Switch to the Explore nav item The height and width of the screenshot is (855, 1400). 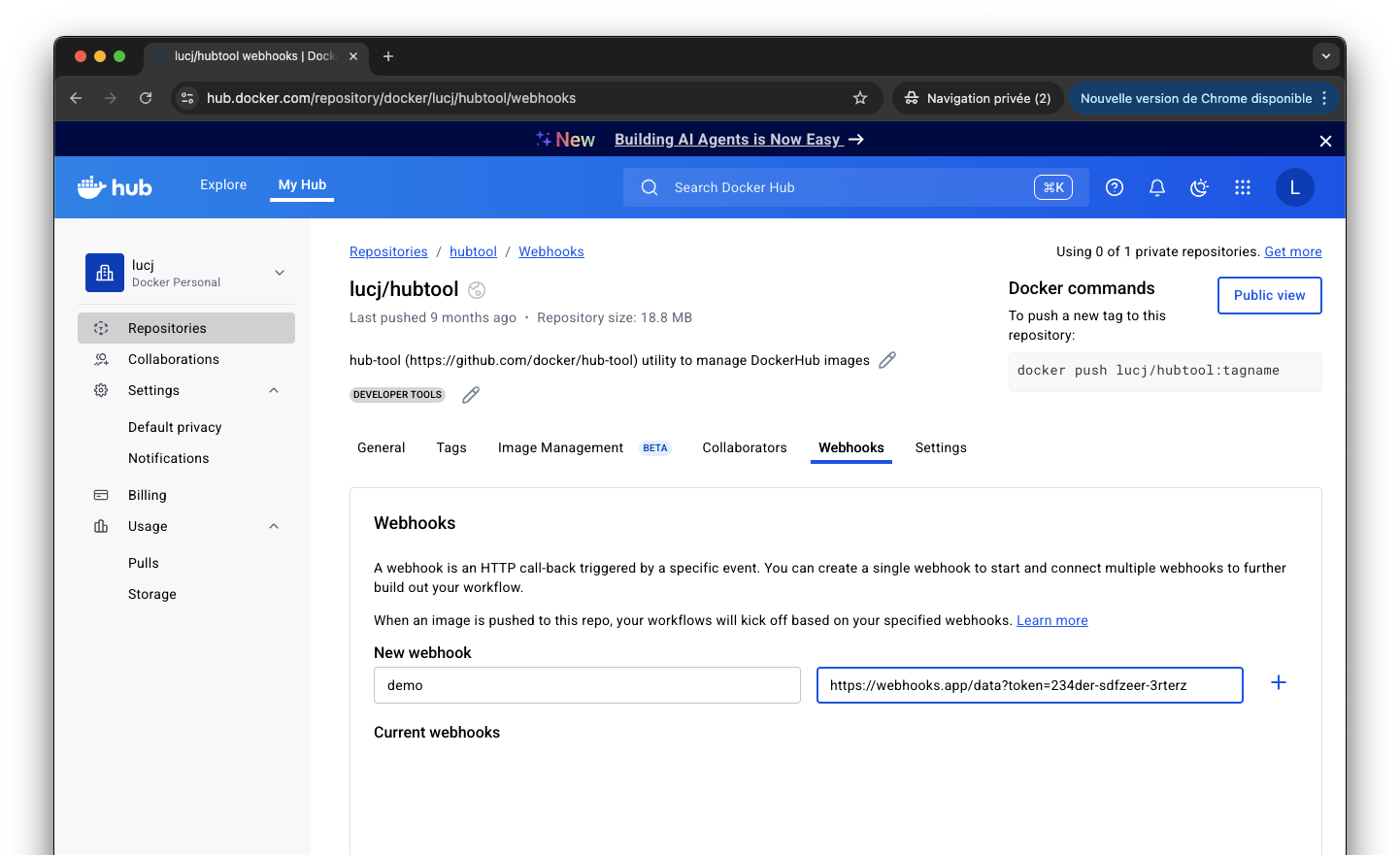point(223,184)
